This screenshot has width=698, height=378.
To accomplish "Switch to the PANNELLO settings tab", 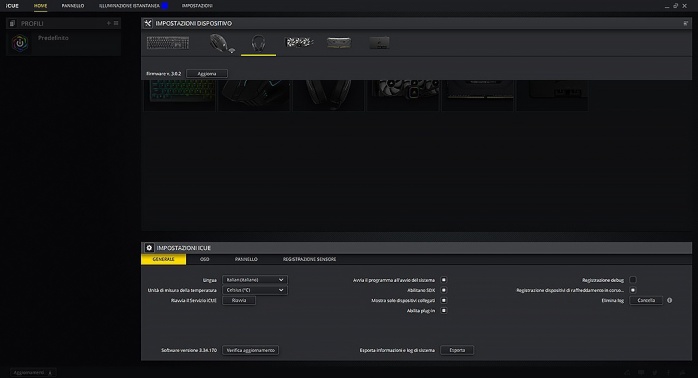I will [246, 259].
